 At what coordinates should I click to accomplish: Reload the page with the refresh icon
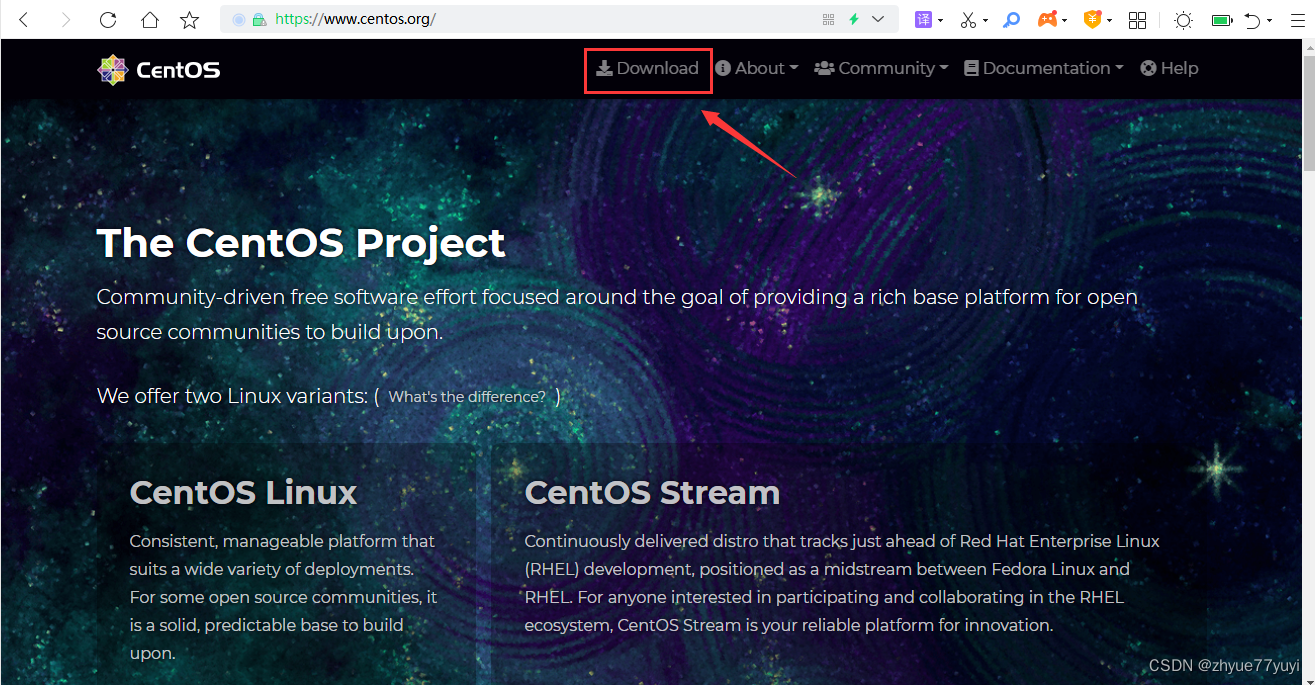[108, 19]
